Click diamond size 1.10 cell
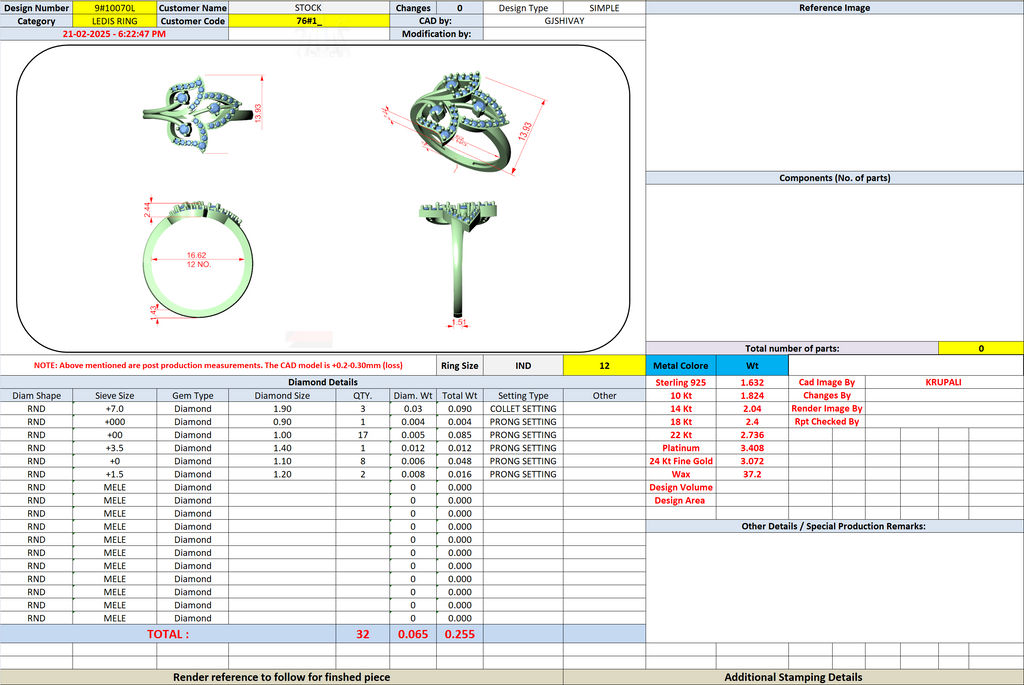This screenshot has width=1024, height=685. click(x=282, y=461)
